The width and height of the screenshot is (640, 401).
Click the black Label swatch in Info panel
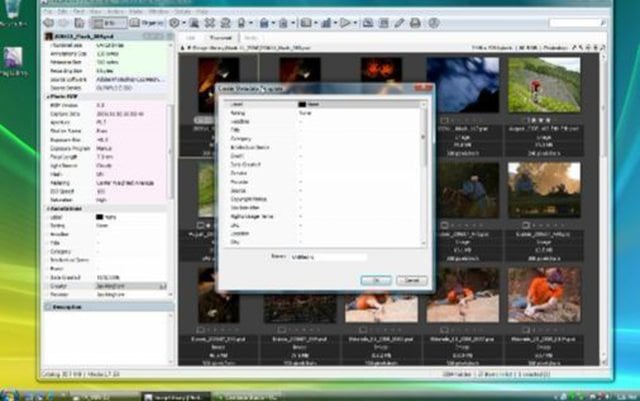tap(99, 217)
